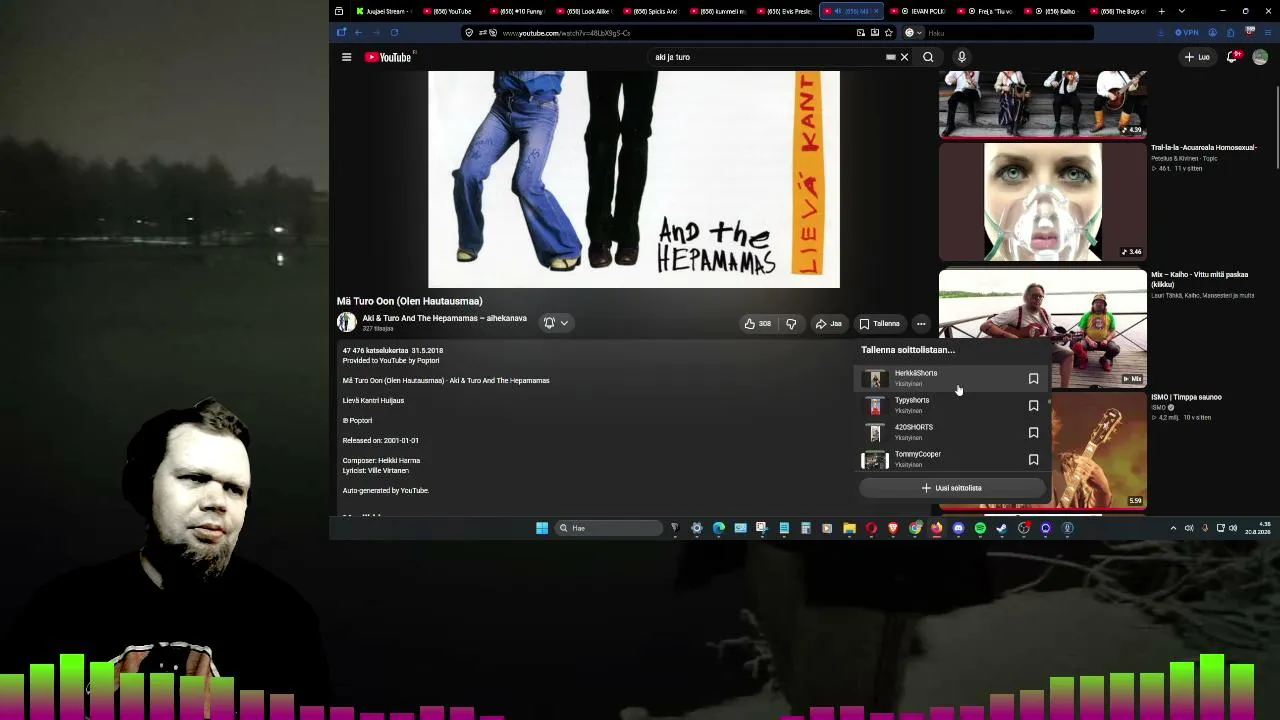This screenshot has width=1280, height=720.
Task: Open the taskbar clock and date
Action: click(x=1258, y=528)
